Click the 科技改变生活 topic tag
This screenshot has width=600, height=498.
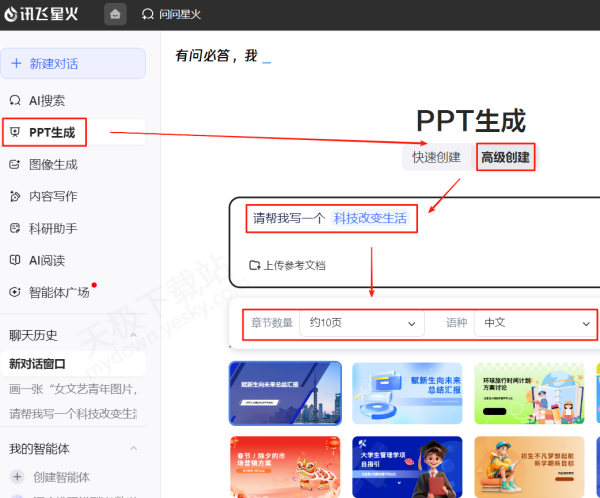(370, 218)
